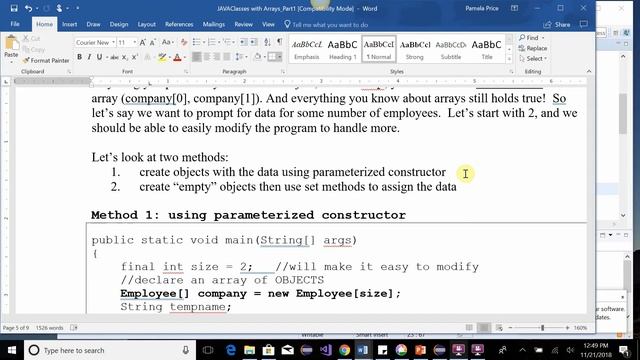Save the document from Quick Access
Screen dimensions: 640x360
tap(14, 8)
